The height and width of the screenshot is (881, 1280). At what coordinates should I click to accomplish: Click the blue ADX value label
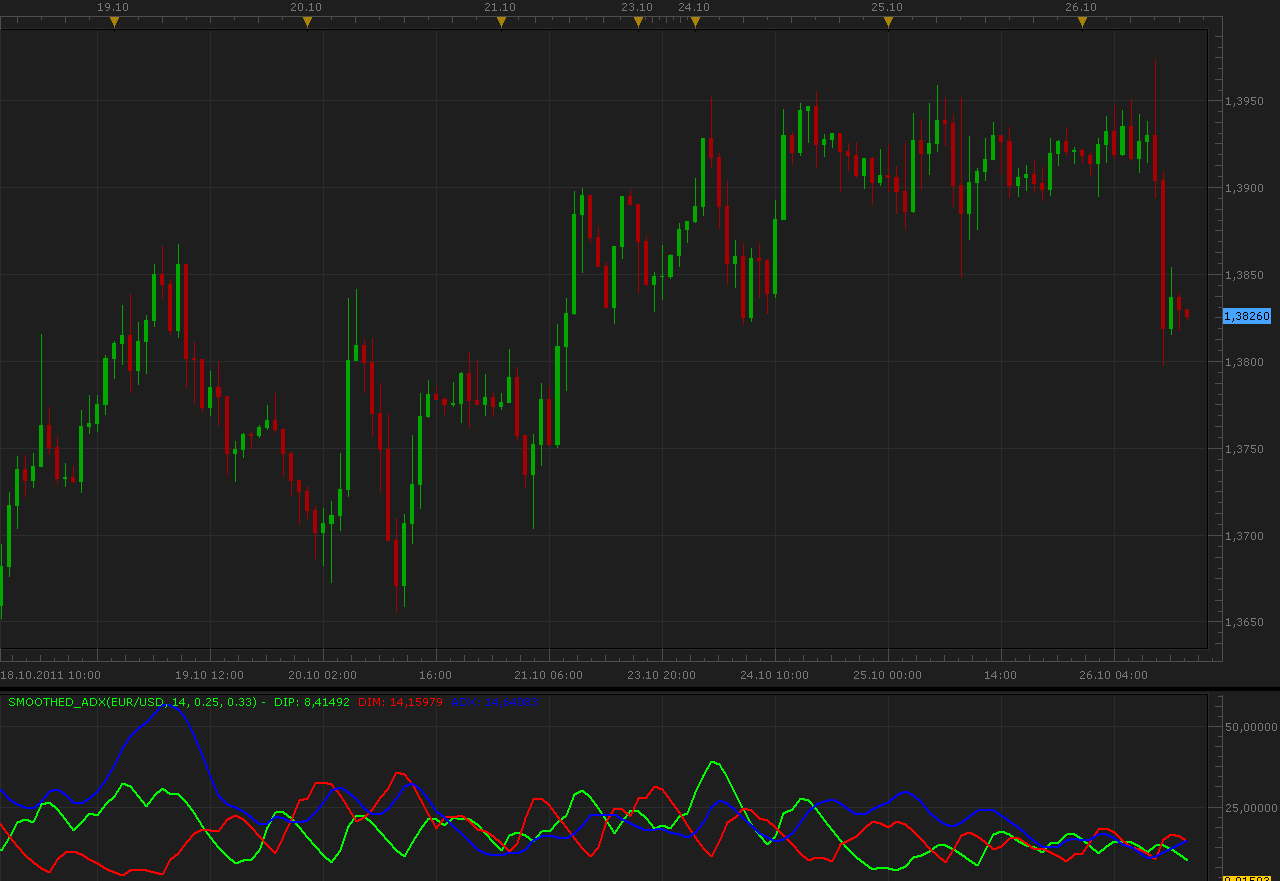494,702
